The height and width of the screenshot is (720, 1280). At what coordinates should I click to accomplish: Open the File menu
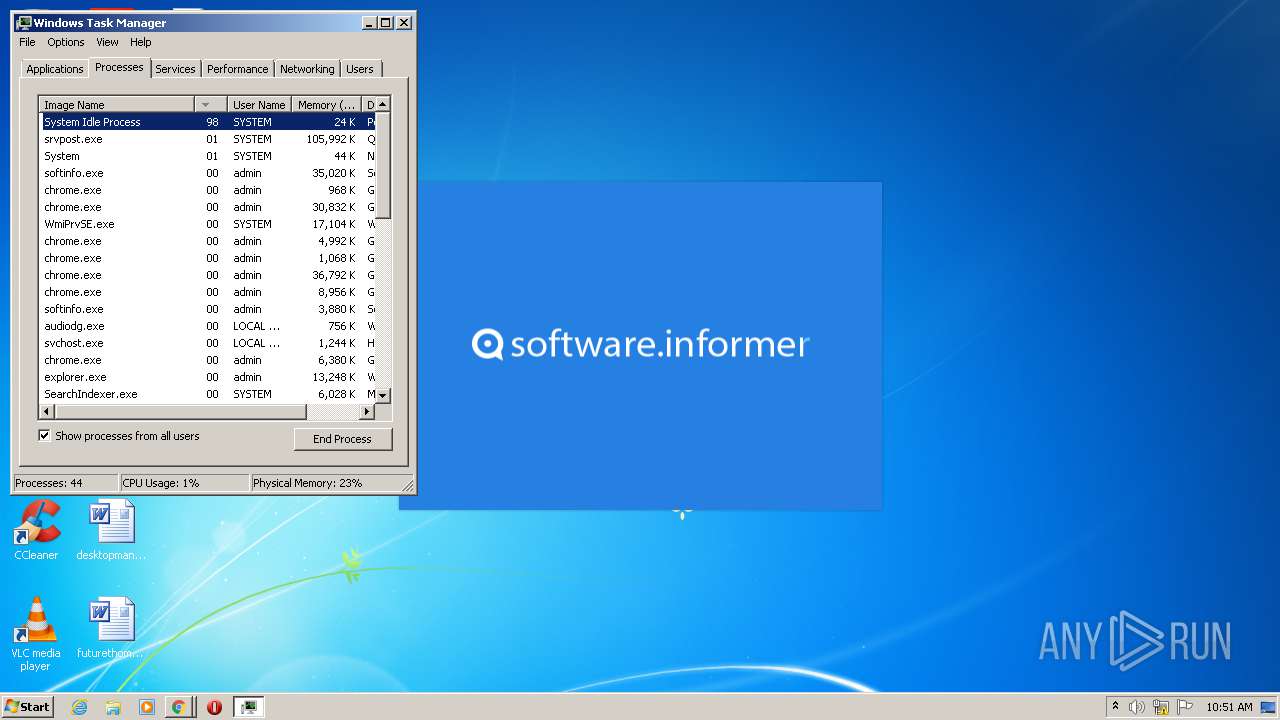click(27, 42)
